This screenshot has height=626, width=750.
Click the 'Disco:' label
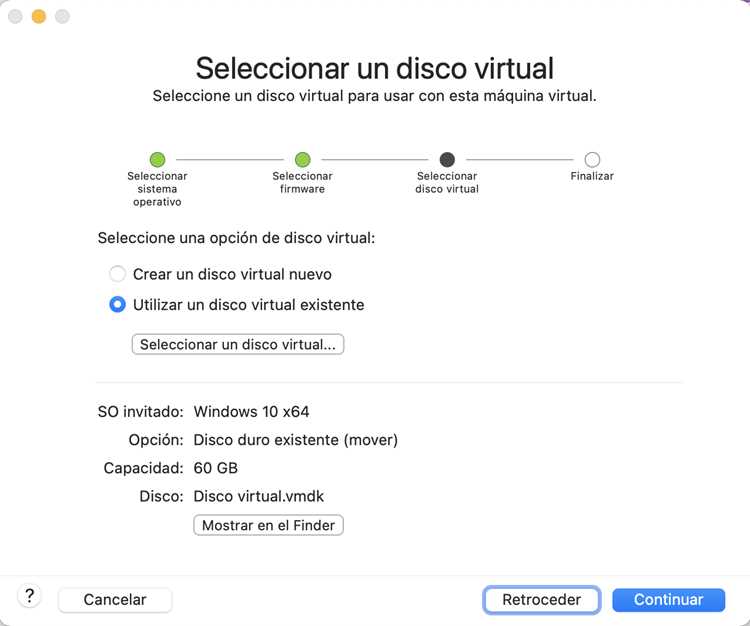pos(161,496)
